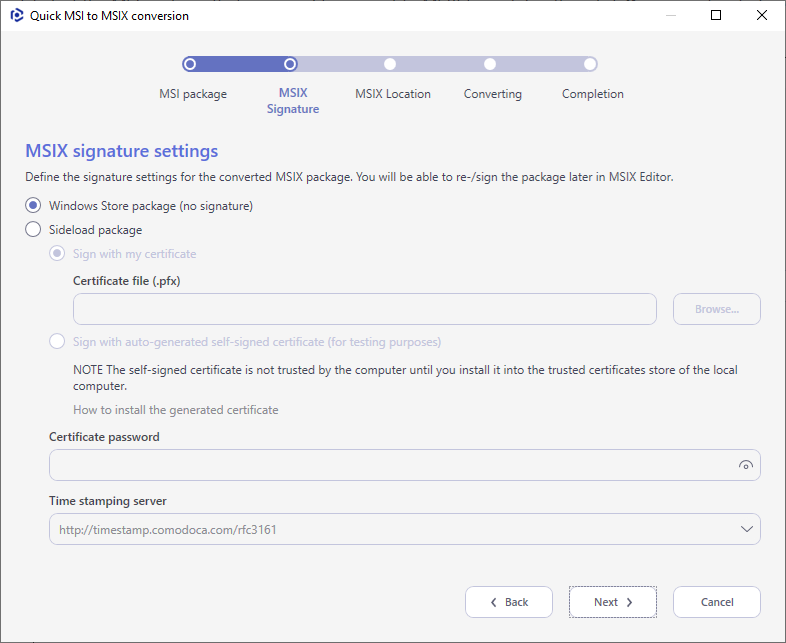The width and height of the screenshot is (786, 643).
Task: Click the MSIX signature settings heading
Action: [122, 151]
